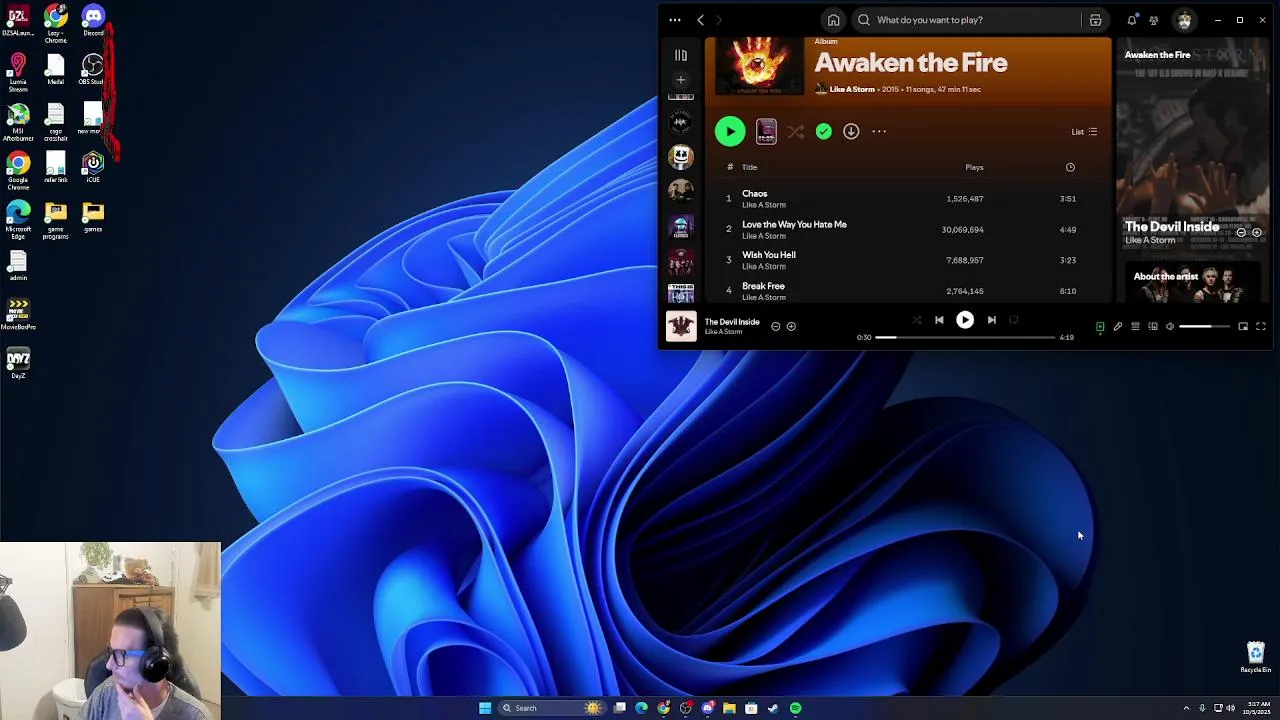Open MSI Afterburner desktop shortcut

18,123
